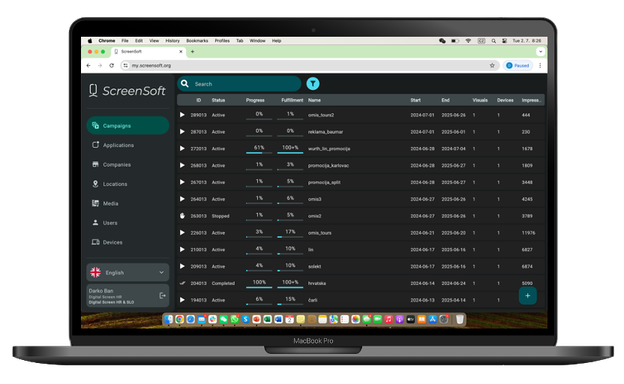Open the filter funnel icon next to search
Viewport: 624px width, 384px height.
pos(313,84)
